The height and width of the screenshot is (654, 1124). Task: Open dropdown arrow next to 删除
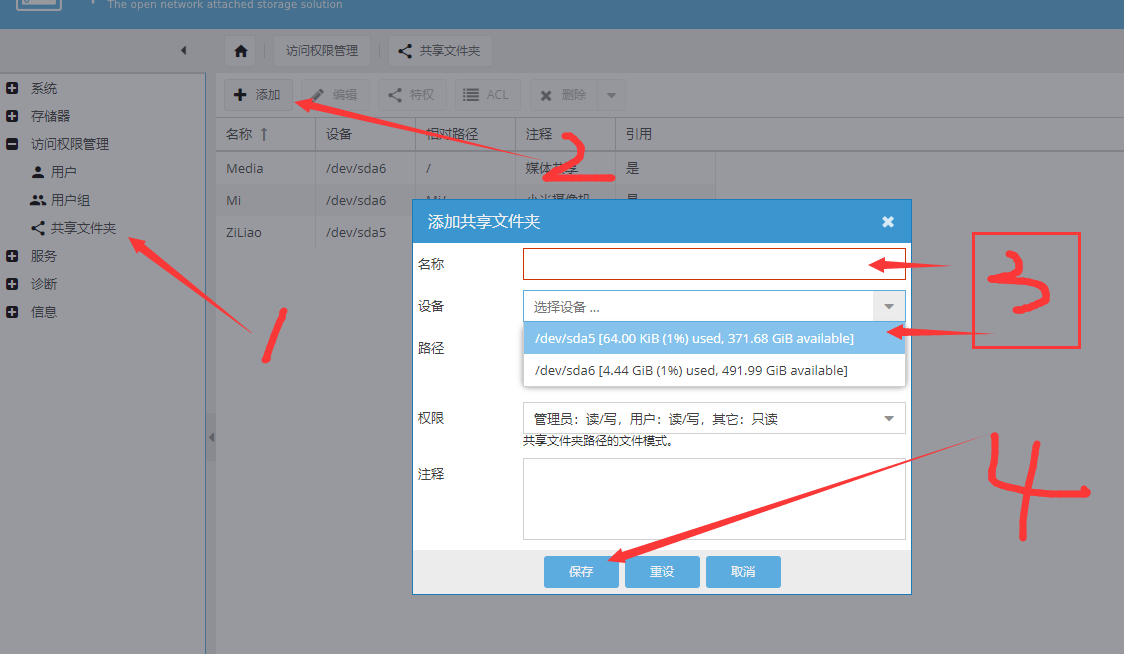(x=611, y=95)
